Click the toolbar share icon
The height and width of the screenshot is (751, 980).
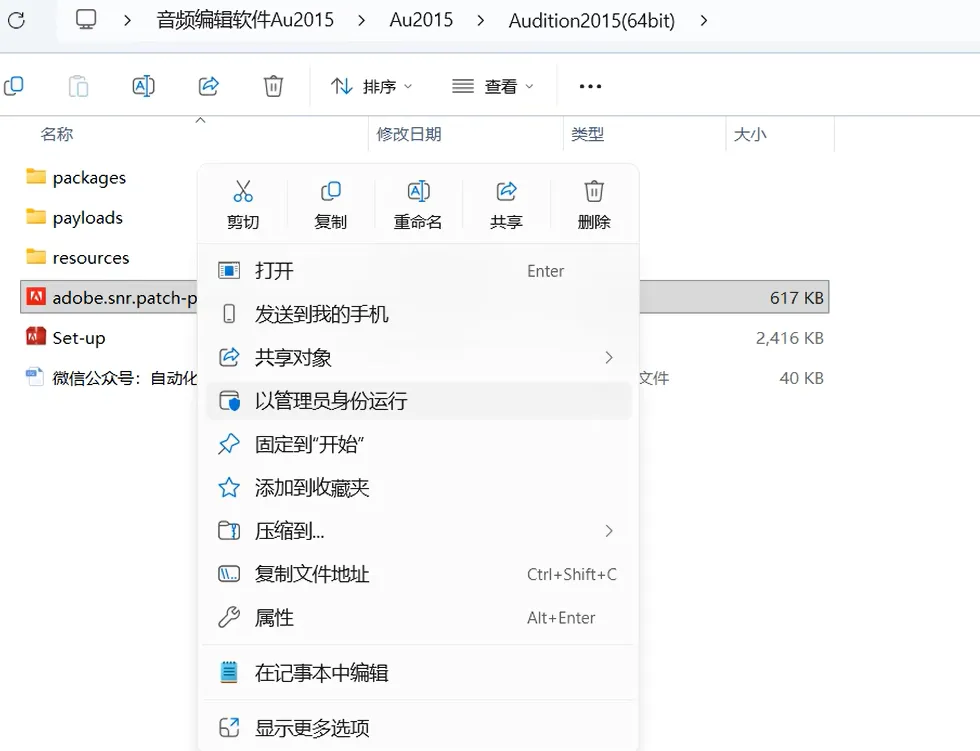[x=208, y=86]
